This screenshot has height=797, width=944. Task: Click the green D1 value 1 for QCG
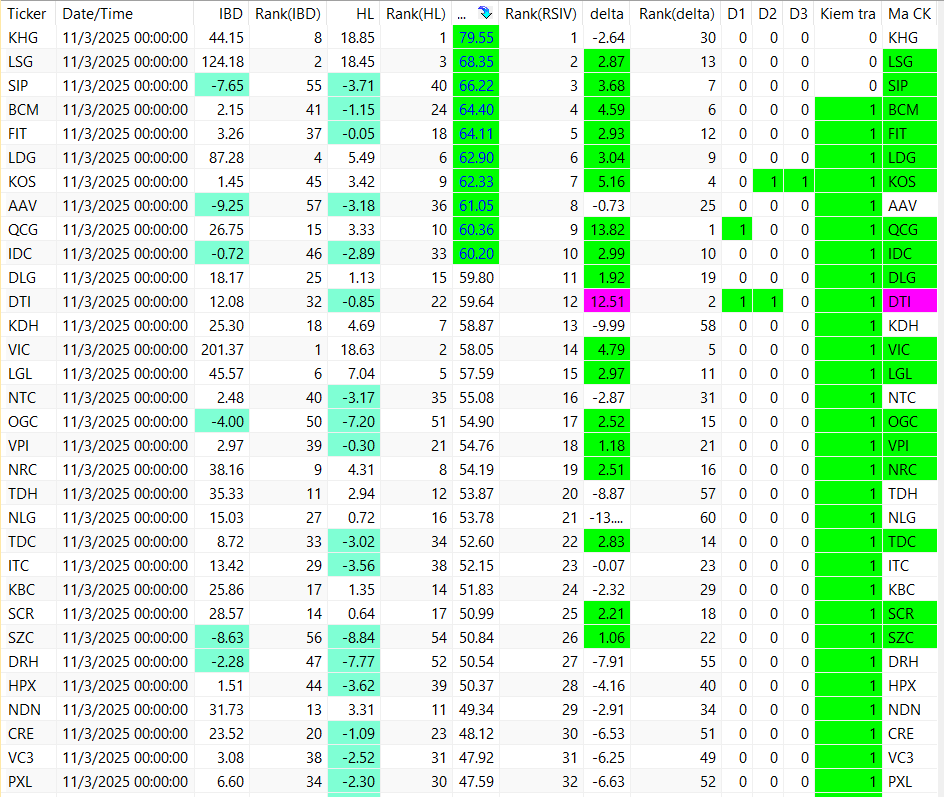(737, 230)
